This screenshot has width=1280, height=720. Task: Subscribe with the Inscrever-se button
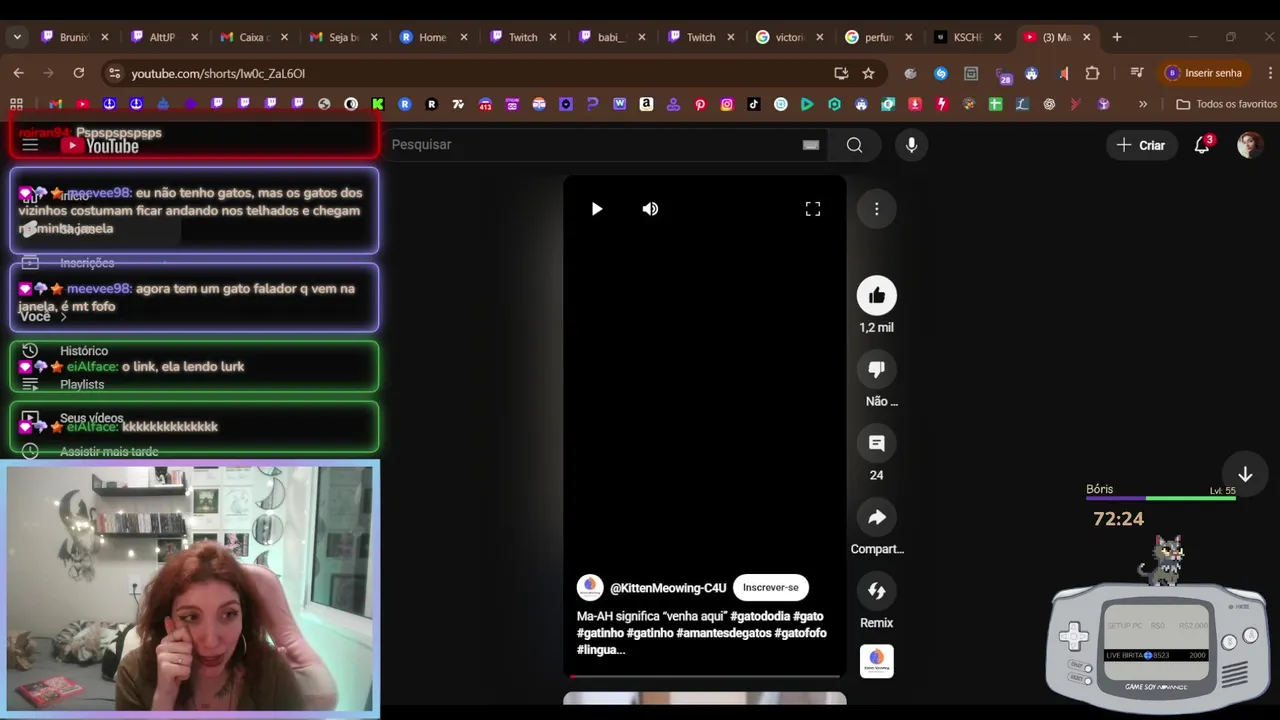coord(771,587)
